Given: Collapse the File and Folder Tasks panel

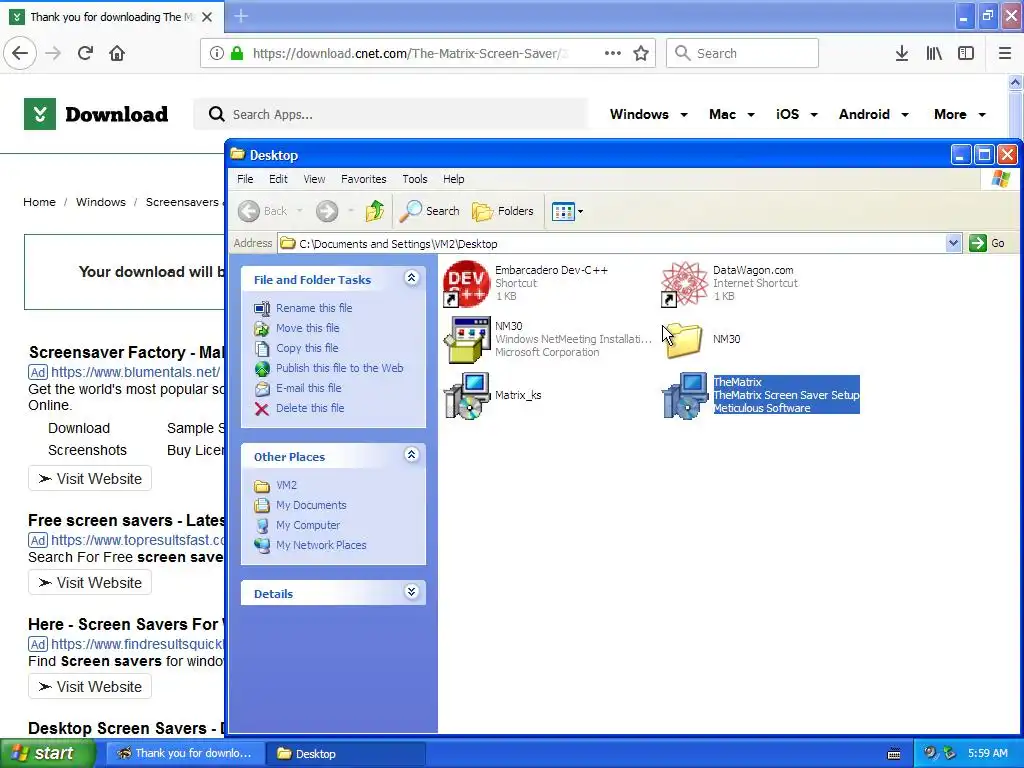Looking at the screenshot, I should click(x=411, y=278).
